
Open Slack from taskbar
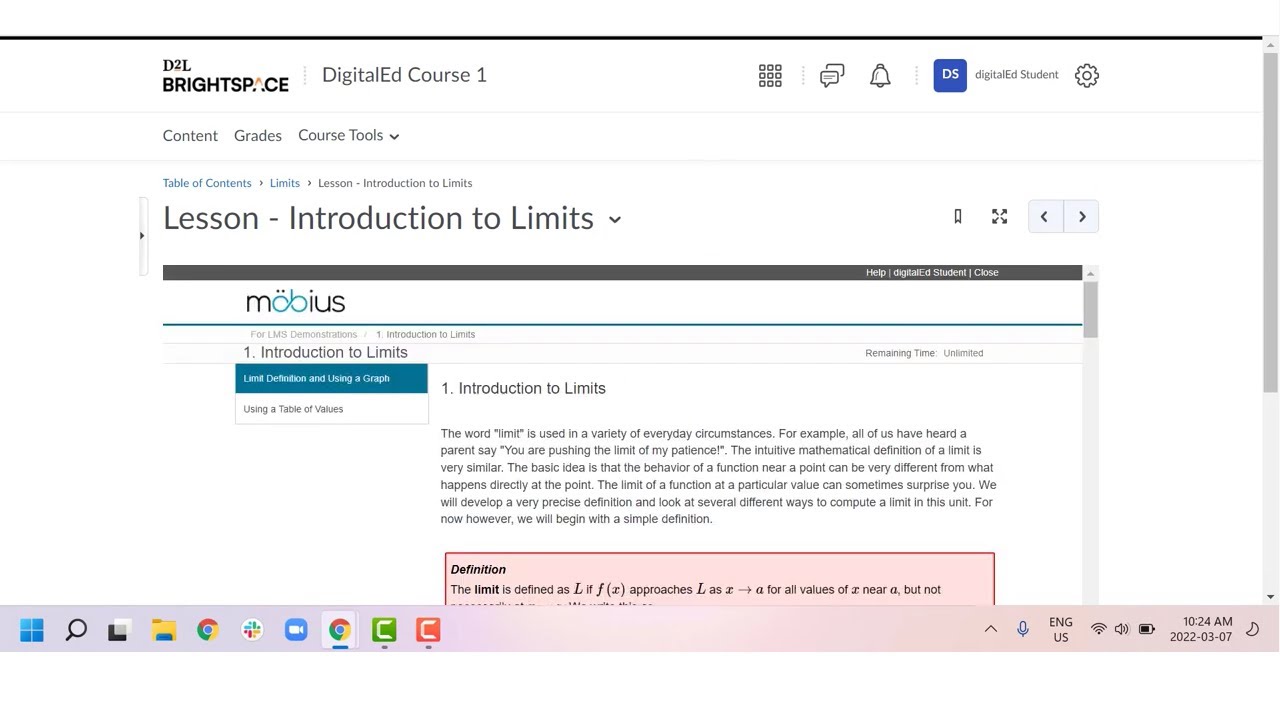tap(252, 630)
